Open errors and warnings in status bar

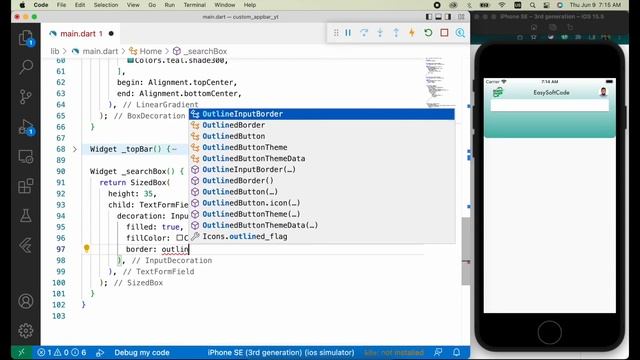coord(62,352)
